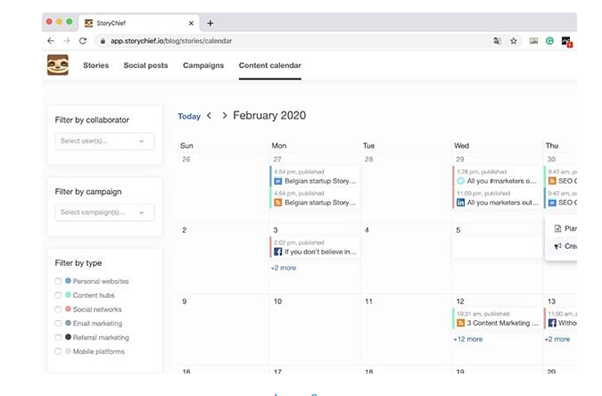The image size is (602, 396).
Task: Open a new browser tab
Action: [210, 23]
